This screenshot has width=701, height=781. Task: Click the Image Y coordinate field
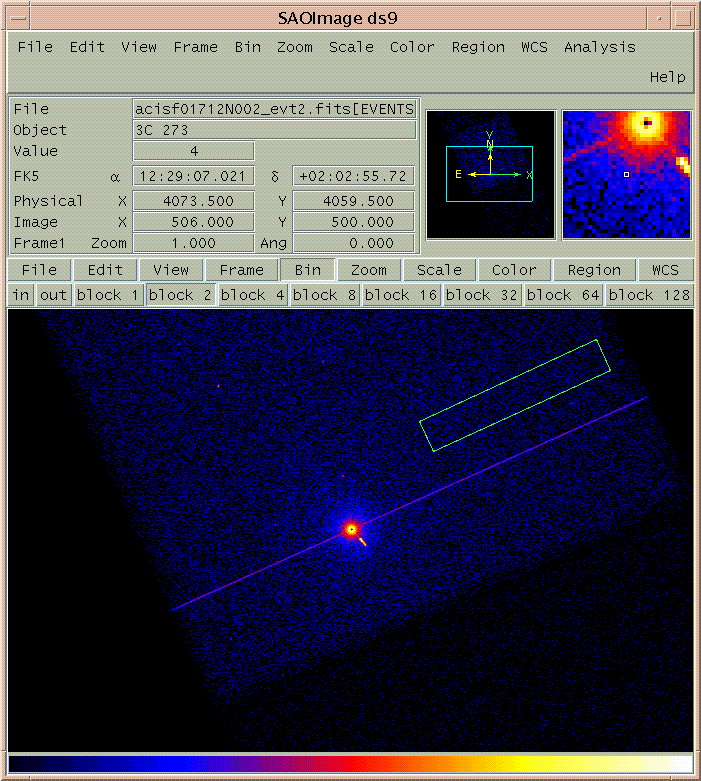[x=354, y=222]
